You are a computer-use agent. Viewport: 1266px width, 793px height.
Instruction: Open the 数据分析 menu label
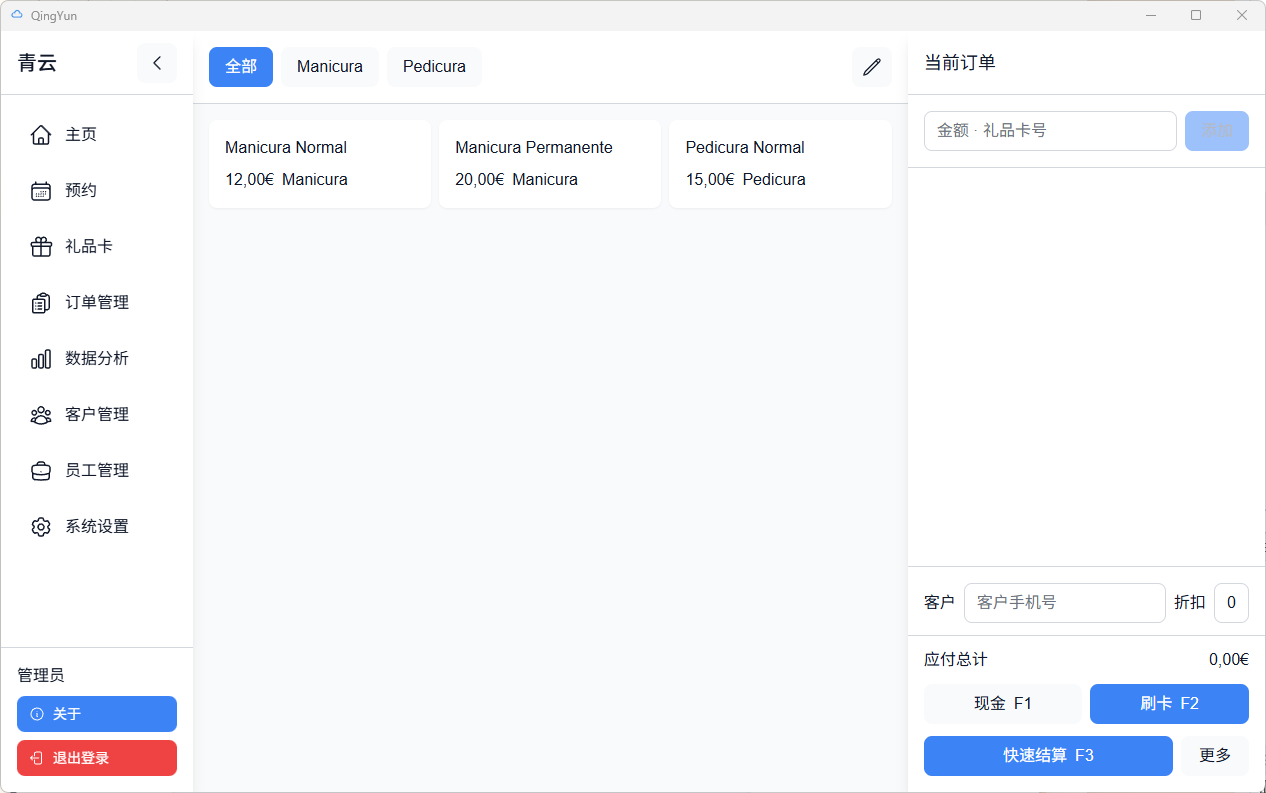[97, 358]
